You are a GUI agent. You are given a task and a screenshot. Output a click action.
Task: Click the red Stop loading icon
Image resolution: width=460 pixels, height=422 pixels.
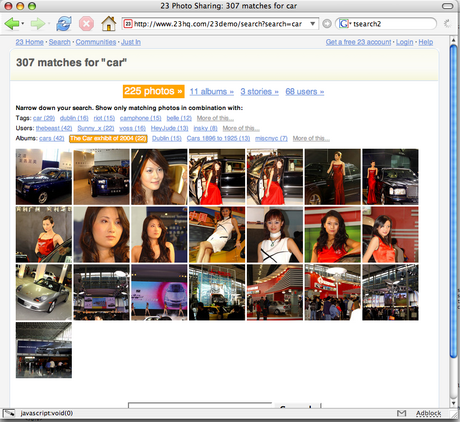pos(86,24)
